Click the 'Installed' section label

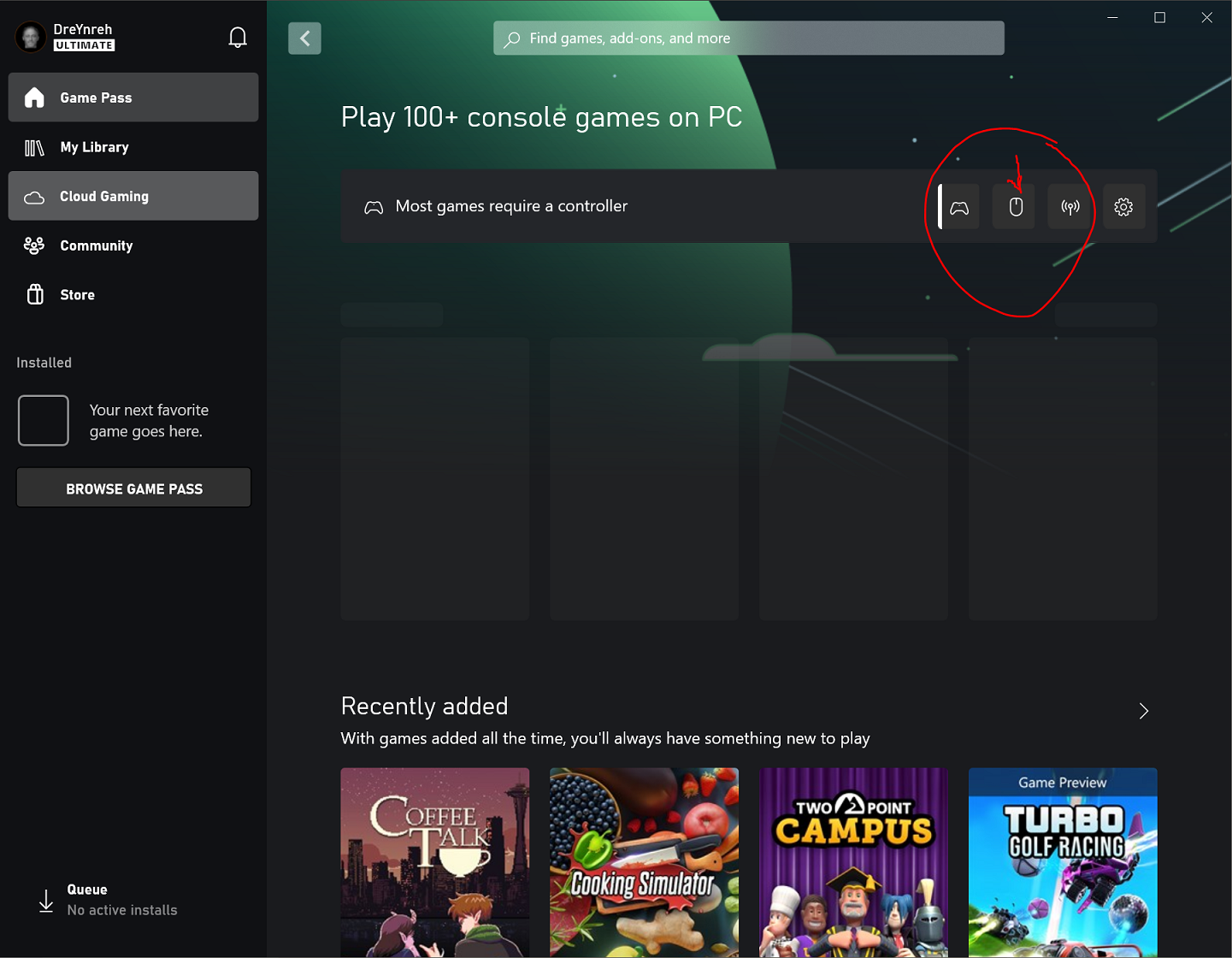[x=44, y=363]
